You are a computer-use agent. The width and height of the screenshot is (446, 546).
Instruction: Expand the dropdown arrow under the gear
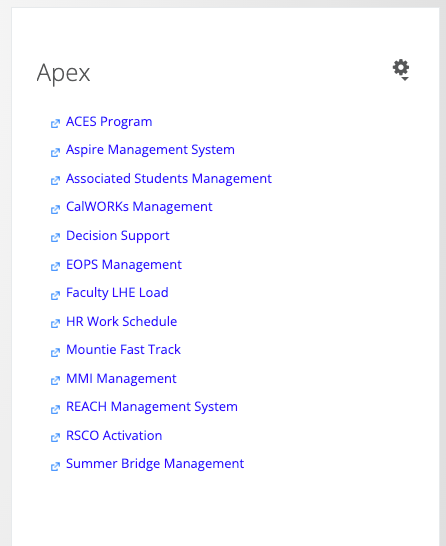click(x=405, y=79)
